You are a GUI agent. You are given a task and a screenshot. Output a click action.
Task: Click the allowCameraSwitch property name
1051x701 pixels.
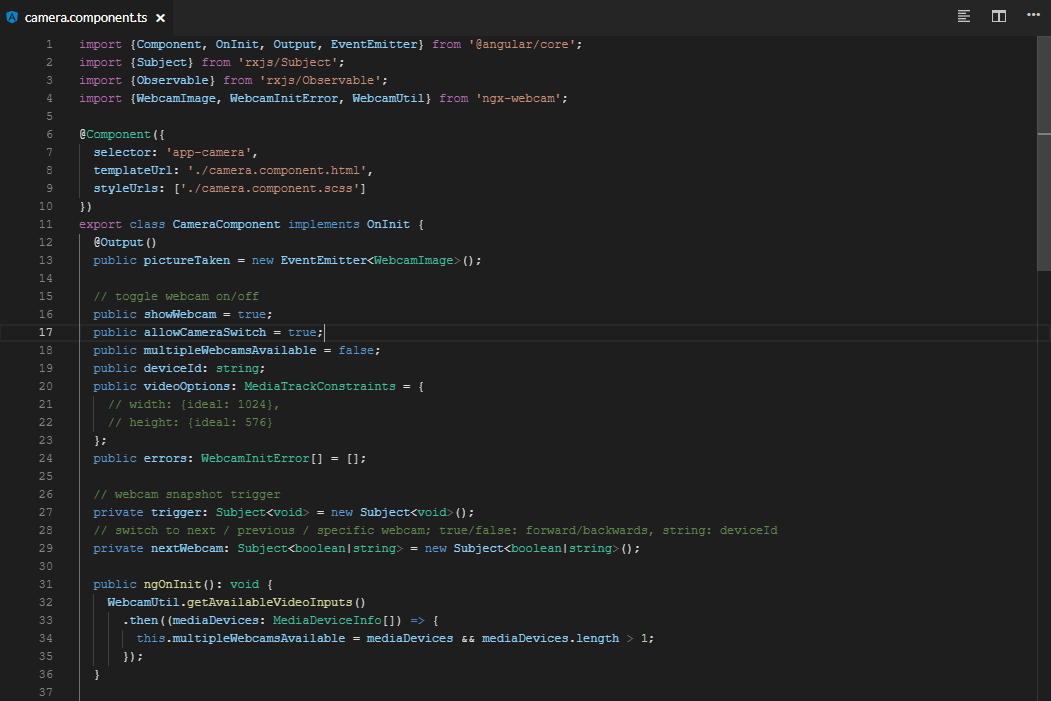tap(206, 331)
